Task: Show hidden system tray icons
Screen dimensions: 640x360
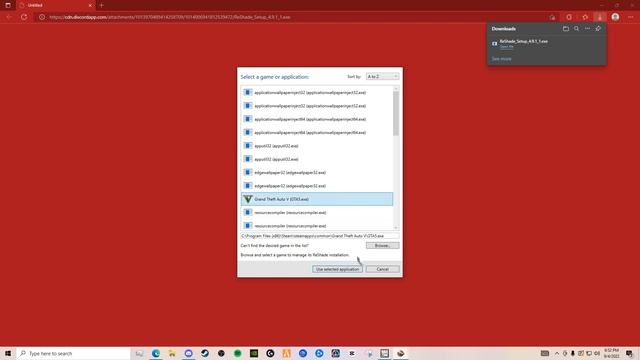Action: tap(557, 353)
